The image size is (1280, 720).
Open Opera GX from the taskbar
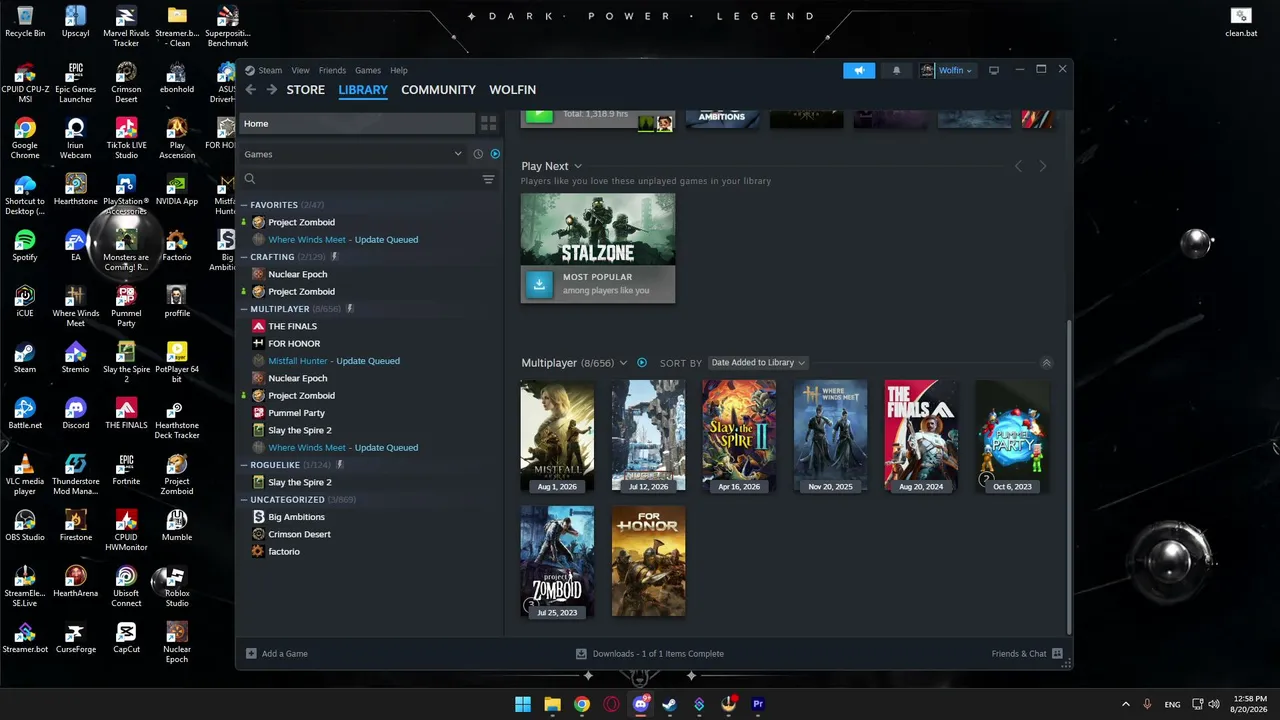(x=611, y=704)
